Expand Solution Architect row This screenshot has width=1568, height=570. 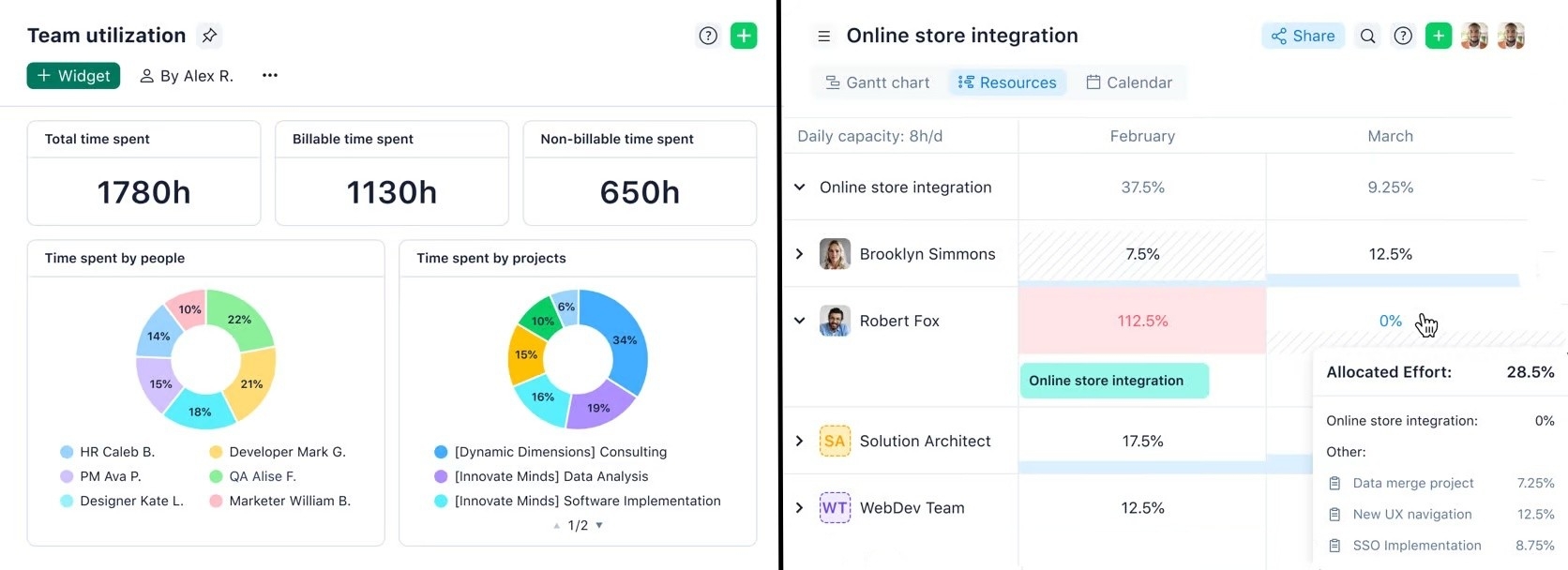pos(799,441)
